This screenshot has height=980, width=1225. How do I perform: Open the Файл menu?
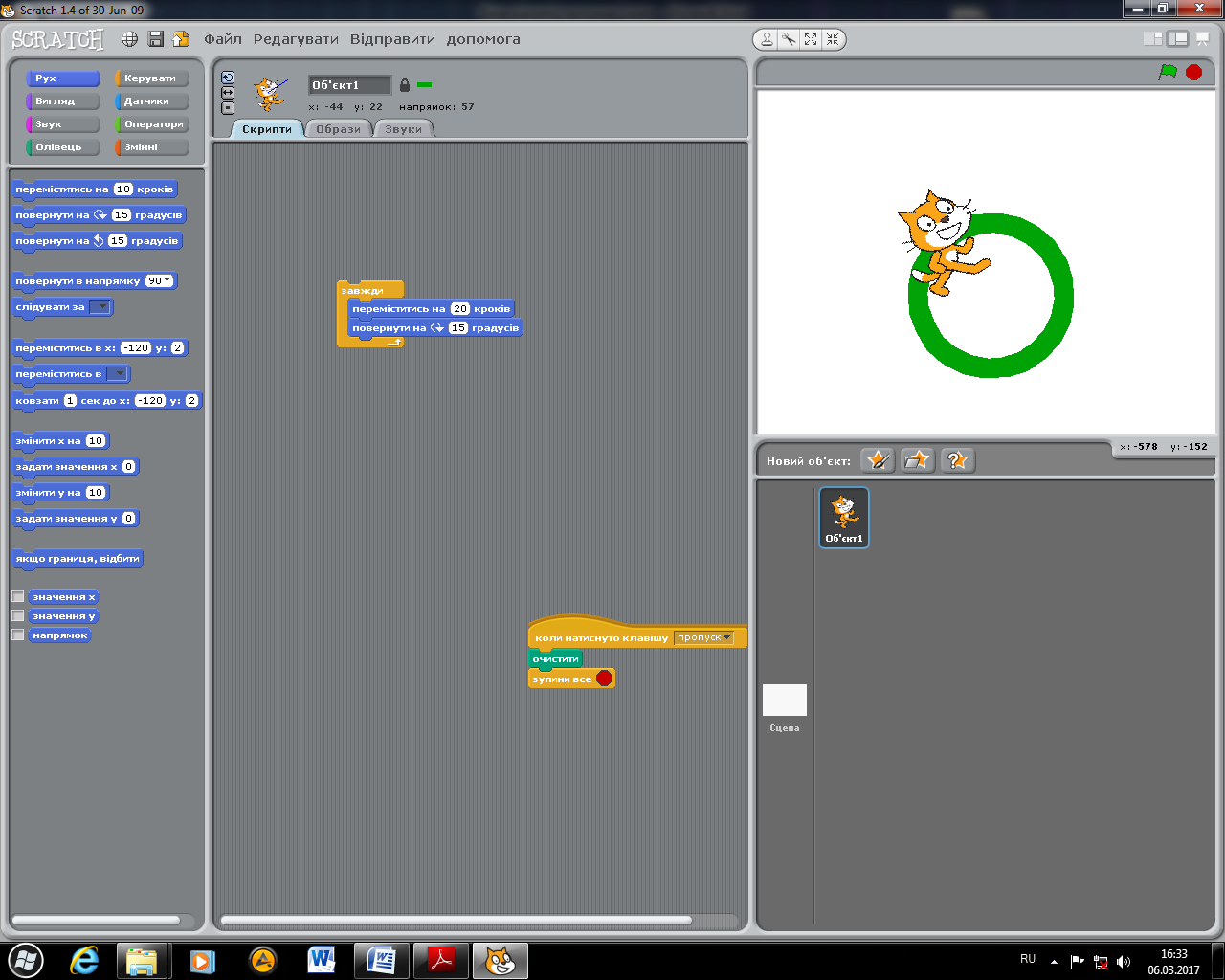click(223, 39)
